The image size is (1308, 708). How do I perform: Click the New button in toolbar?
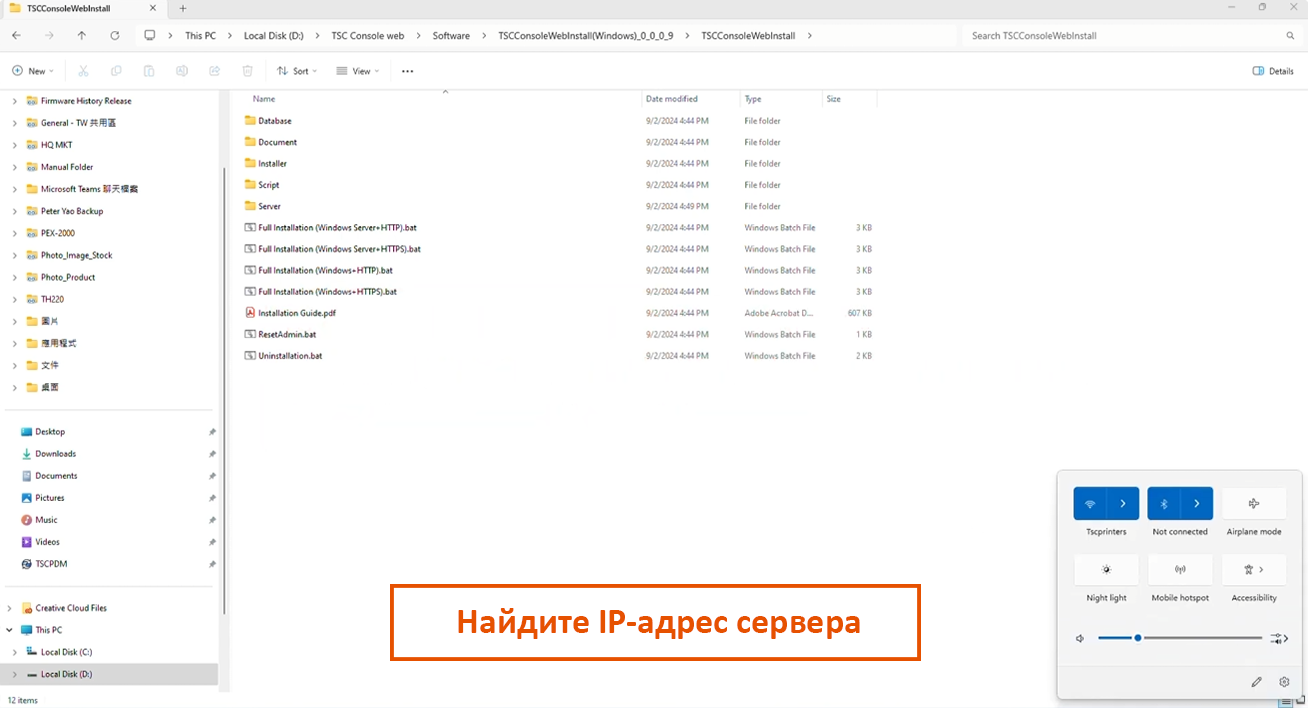tap(32, 71)
